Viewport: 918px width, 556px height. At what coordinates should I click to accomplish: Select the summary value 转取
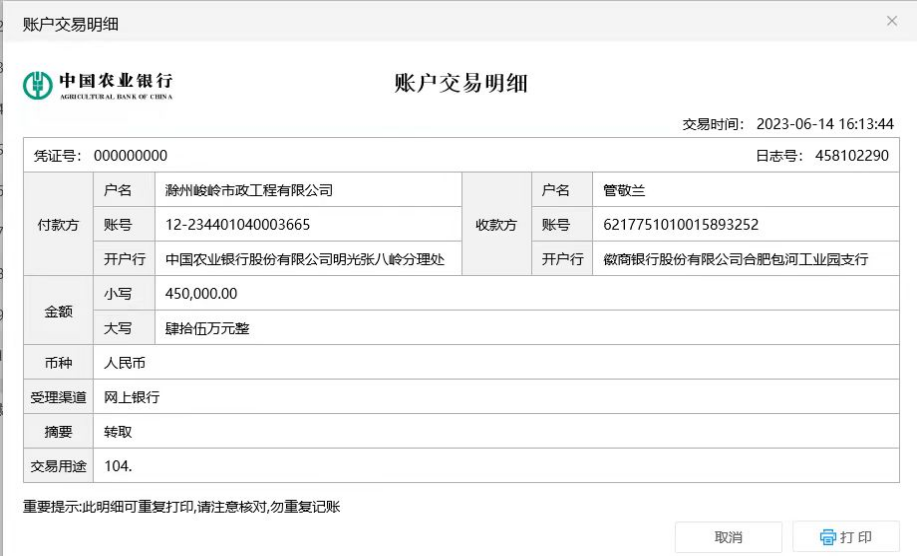(118, 432)
